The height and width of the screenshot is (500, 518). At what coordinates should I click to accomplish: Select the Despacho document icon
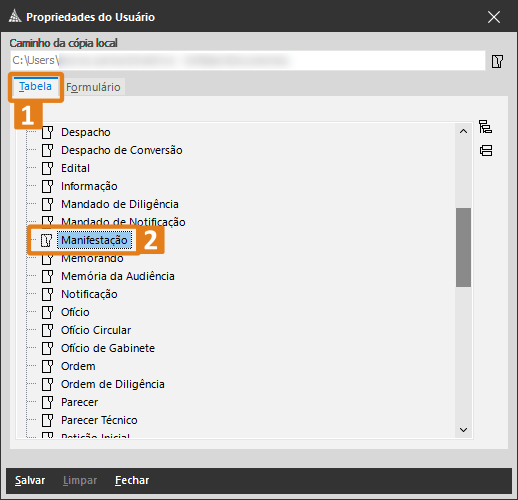(47, 132)
